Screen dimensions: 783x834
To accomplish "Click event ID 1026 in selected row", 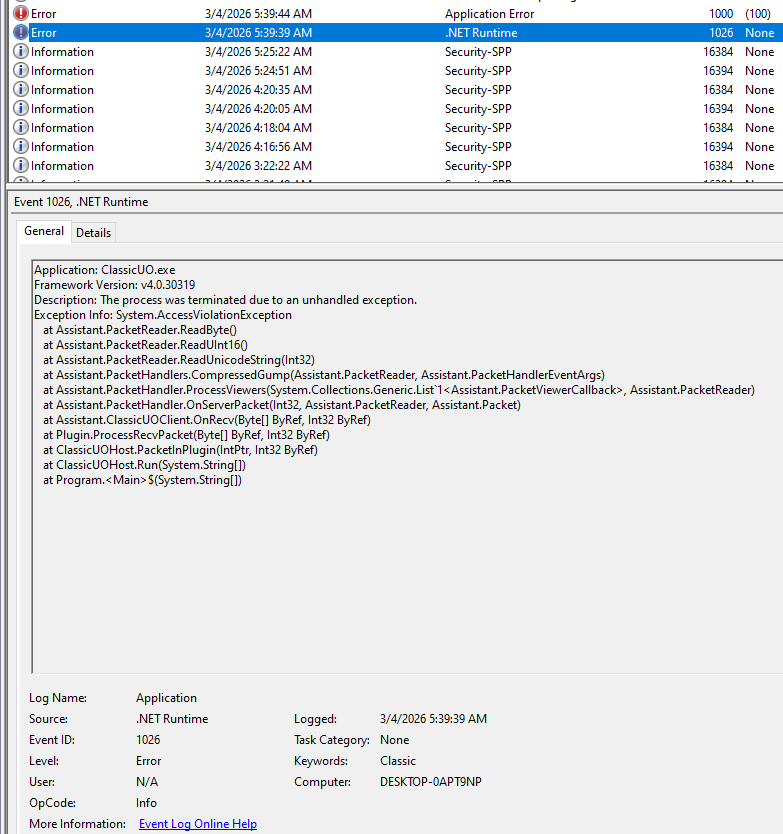I will pyautogui.click(x=721, y=33).
